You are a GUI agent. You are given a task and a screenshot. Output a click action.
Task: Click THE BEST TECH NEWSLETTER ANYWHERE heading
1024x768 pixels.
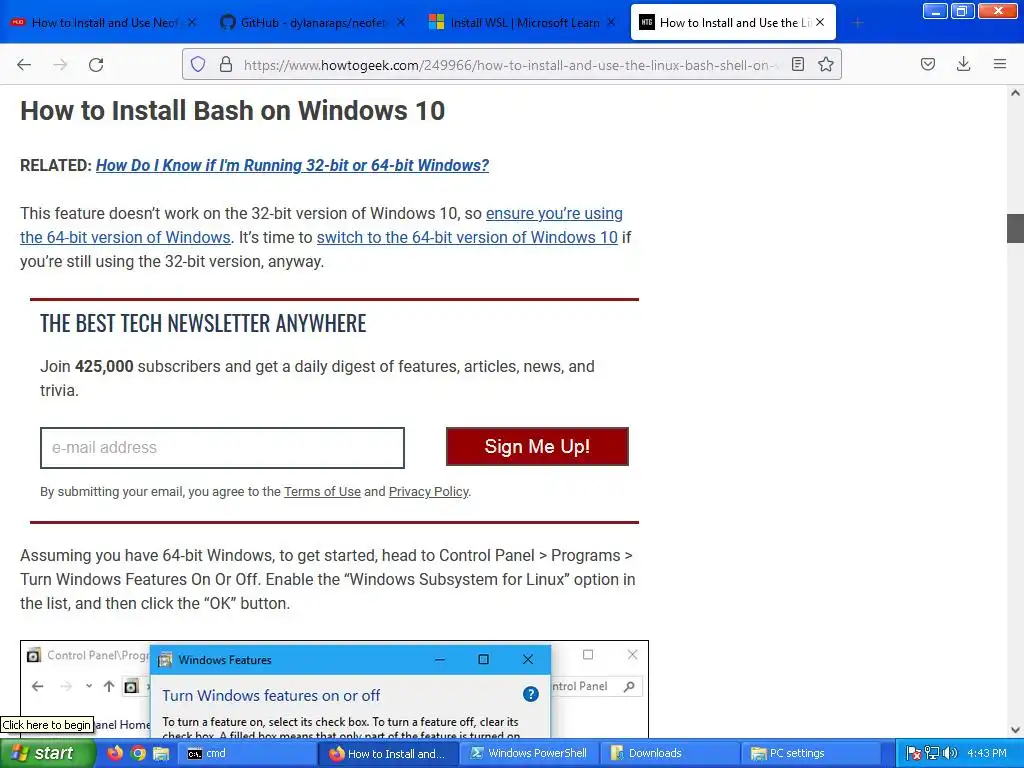tap(203, 323)
